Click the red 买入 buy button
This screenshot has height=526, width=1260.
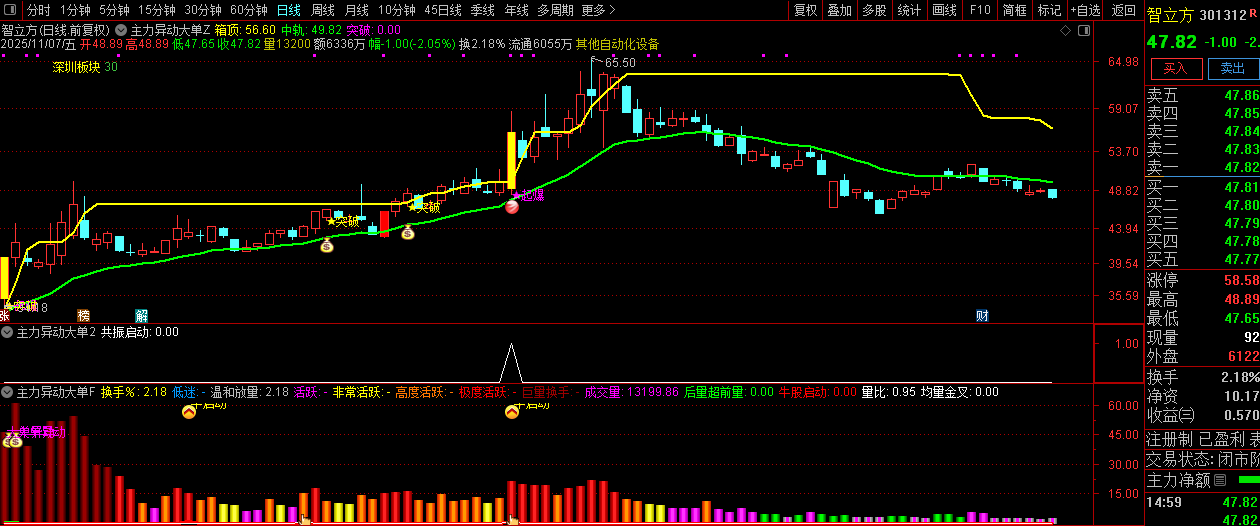pos(1176,68)
